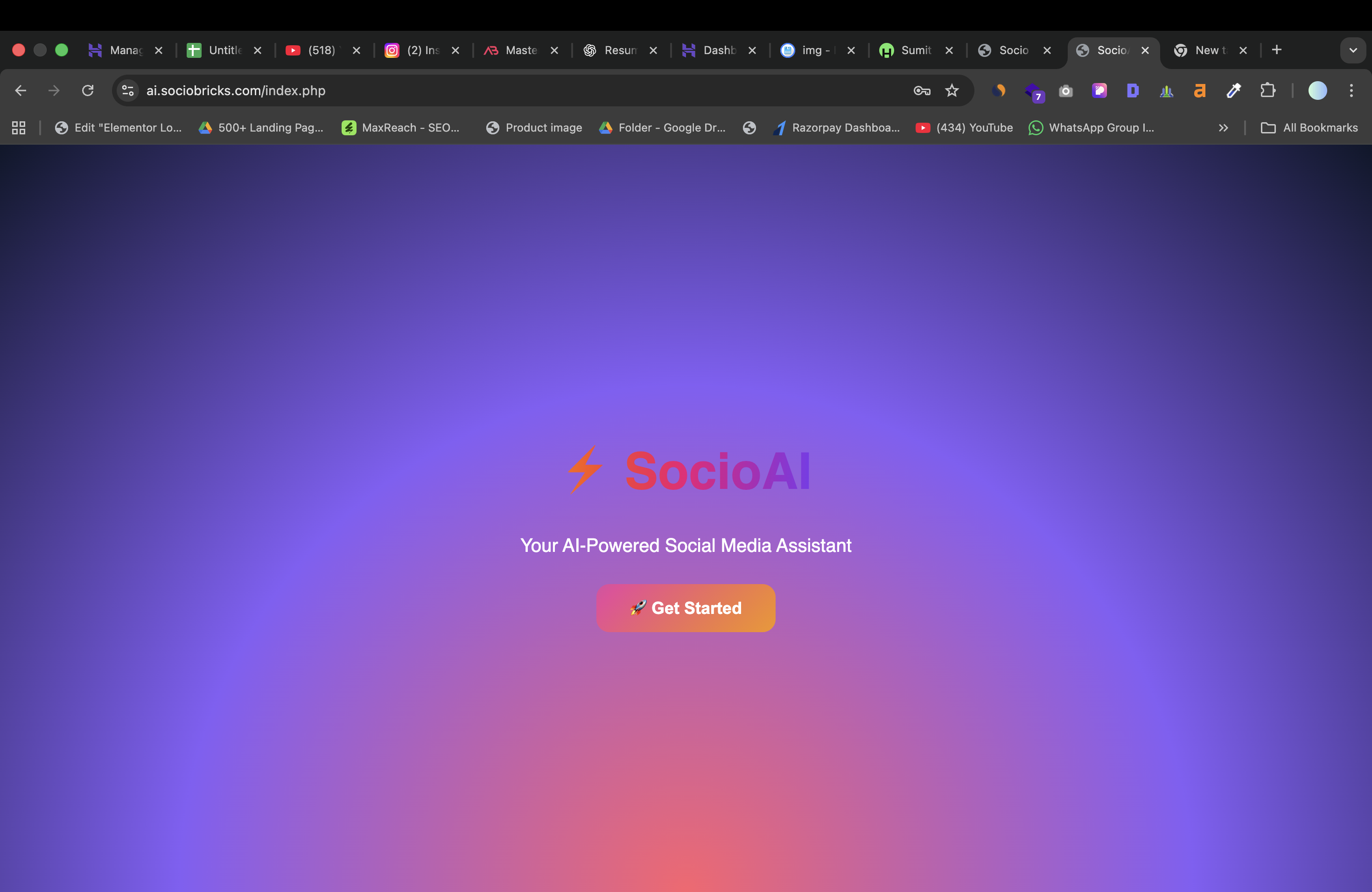The image size is (1372, 892).
Task: Expand hidden bookmarks overflow chevron
Action: coord(1223,128)
